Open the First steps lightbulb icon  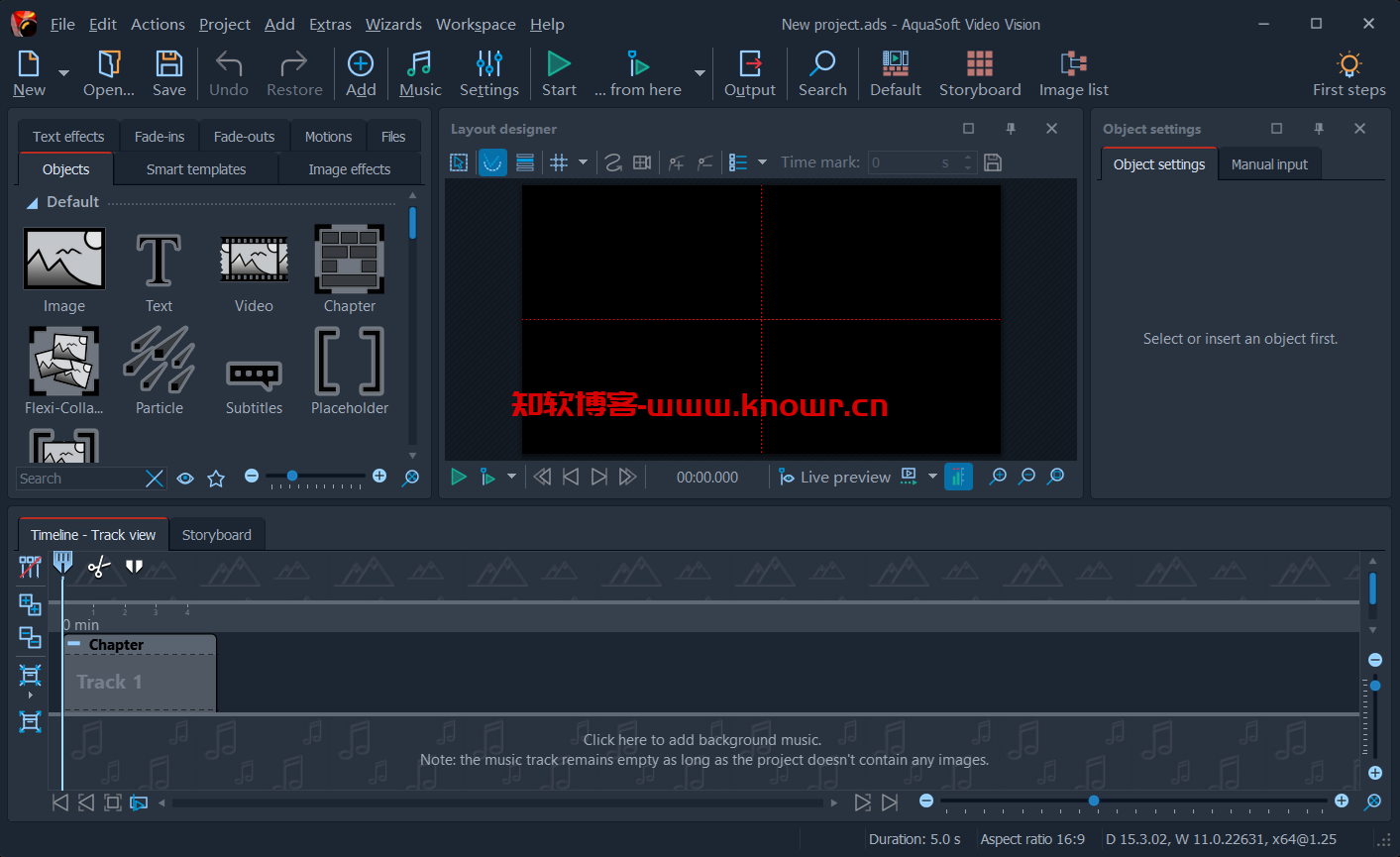coord(1349,65)
